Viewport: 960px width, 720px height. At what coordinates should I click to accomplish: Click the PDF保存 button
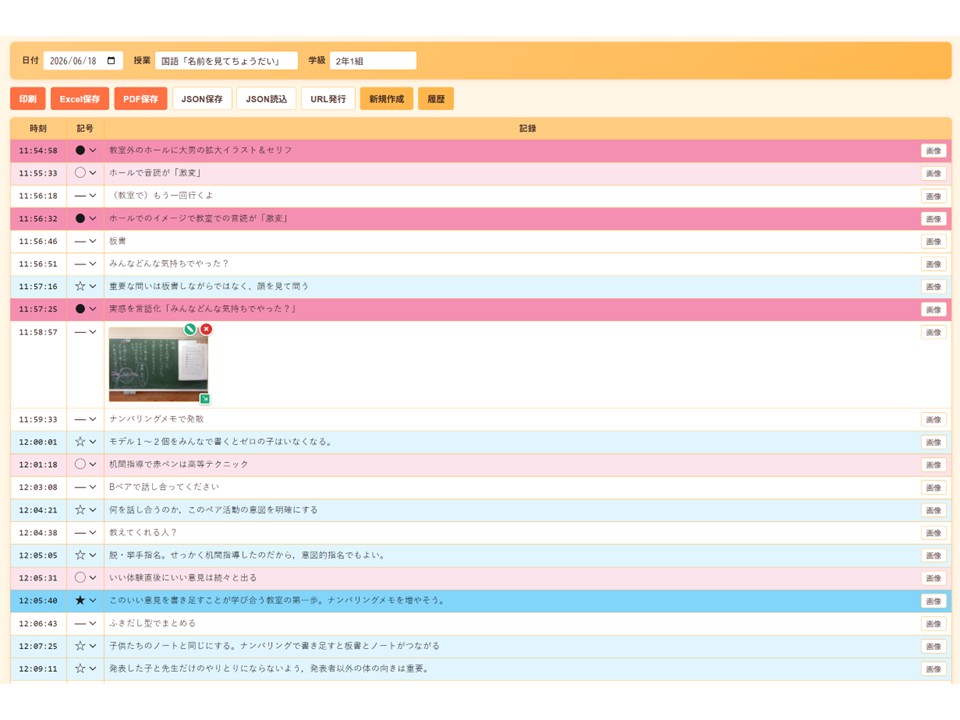(141, 99)
